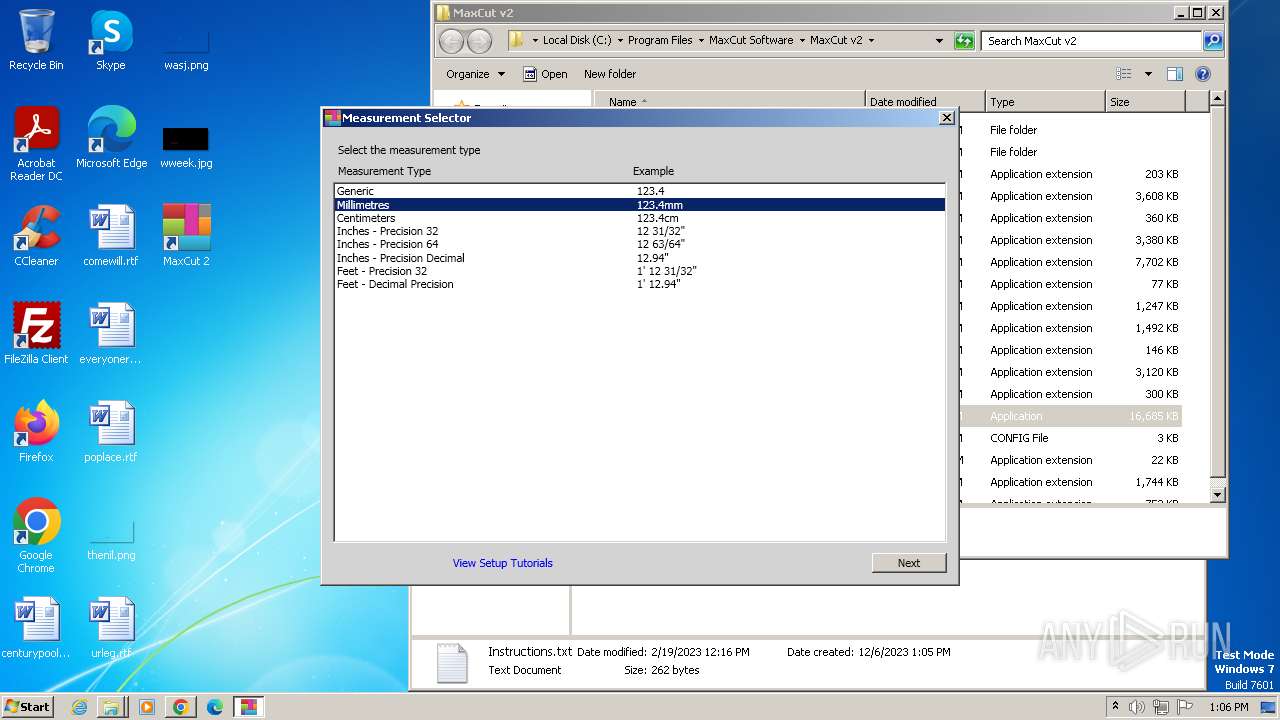Image resolution: width=1280 pixels, height=720 pixels.
Task: Switch to MaxCut taskbar button
Action: [x=248, y=707]
